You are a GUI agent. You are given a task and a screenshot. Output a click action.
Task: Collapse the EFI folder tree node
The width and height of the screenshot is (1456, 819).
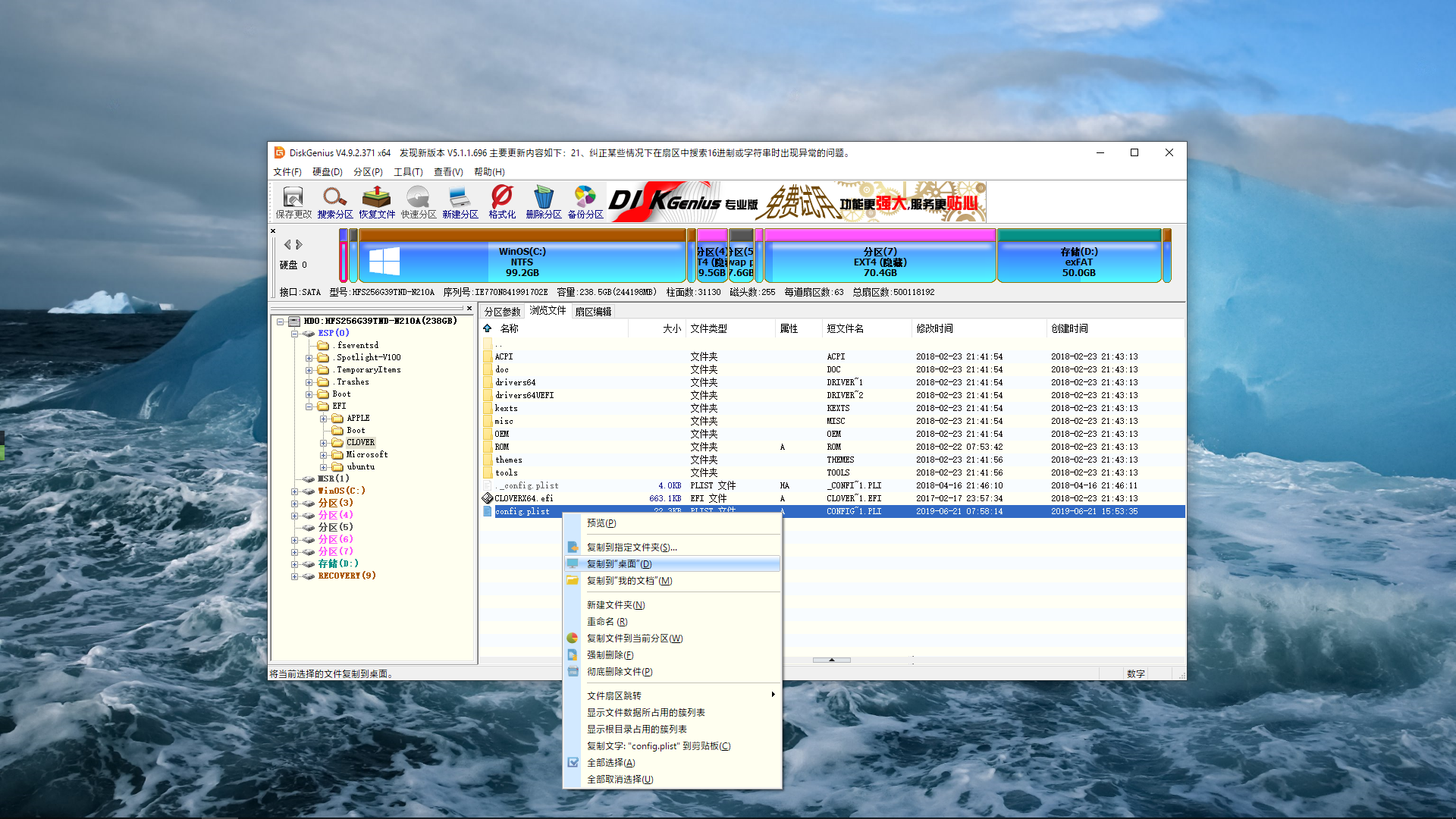(x=309, y=406)
